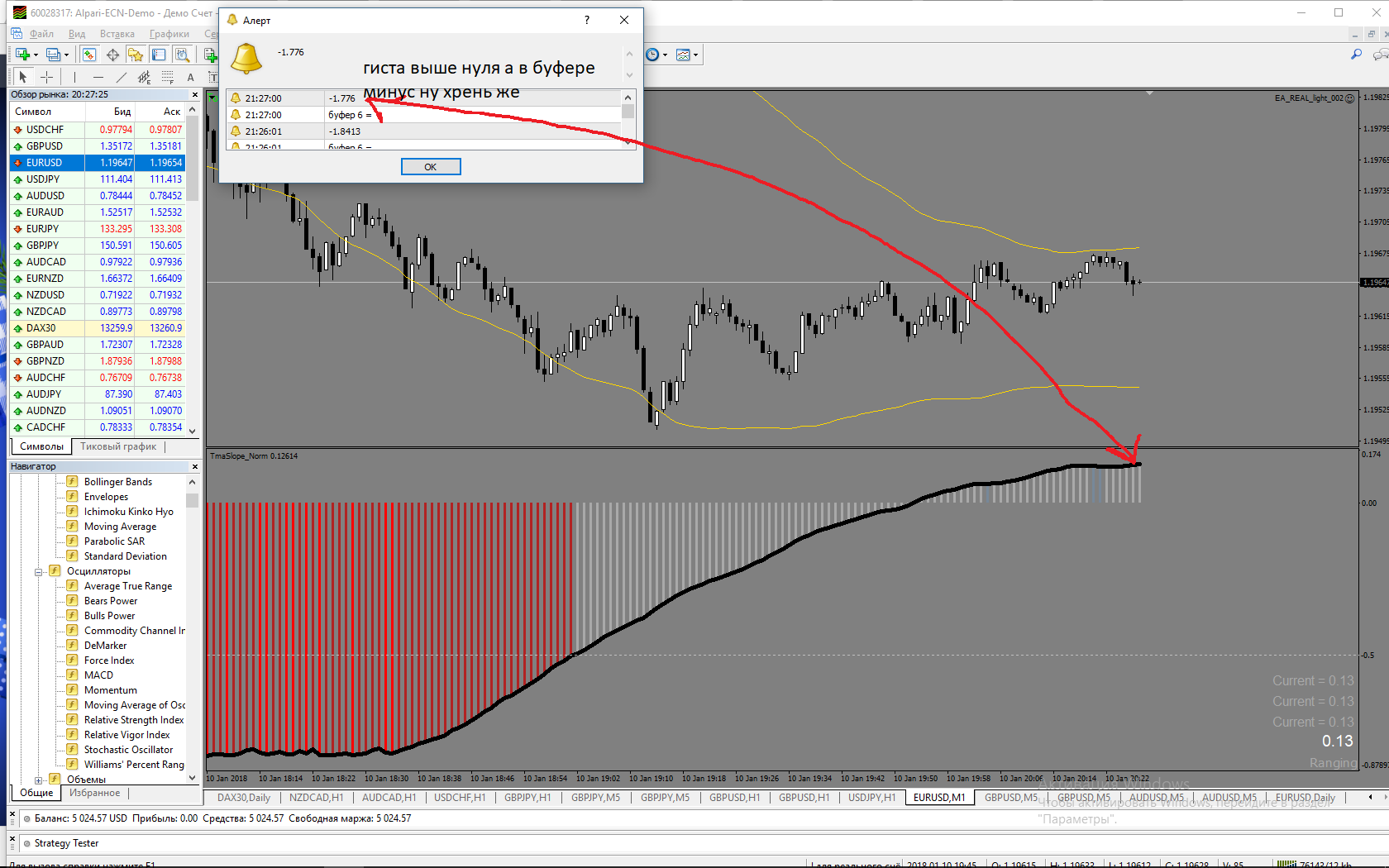Open the chart profiles dropdown arrow
Viewport: 1389px width, 868px height.
click(67, 55)
